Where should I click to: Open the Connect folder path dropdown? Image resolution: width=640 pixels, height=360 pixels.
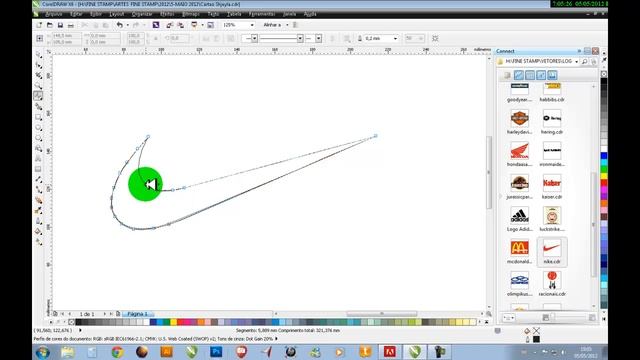pyautogui.click(x=576, y=62)
